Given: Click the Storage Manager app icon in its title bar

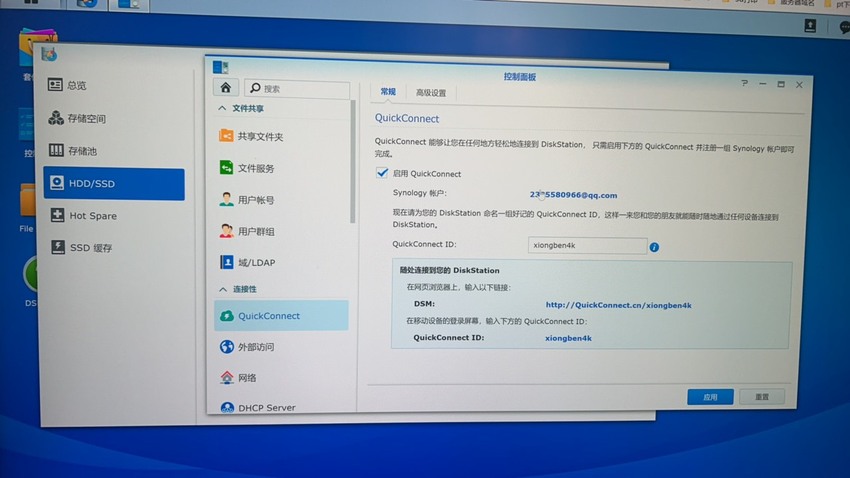Looking at the screenshot, I should click(x=49, y=54).
